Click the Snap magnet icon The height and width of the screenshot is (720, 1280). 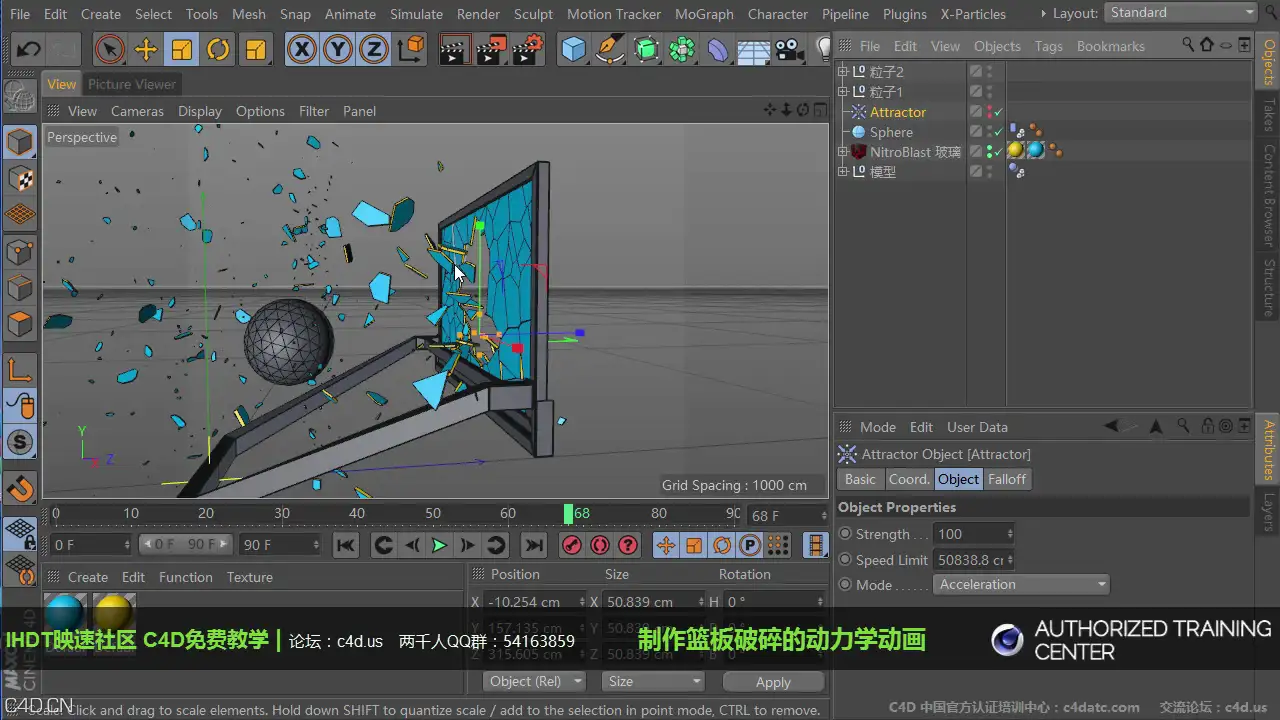pos(20,489)
